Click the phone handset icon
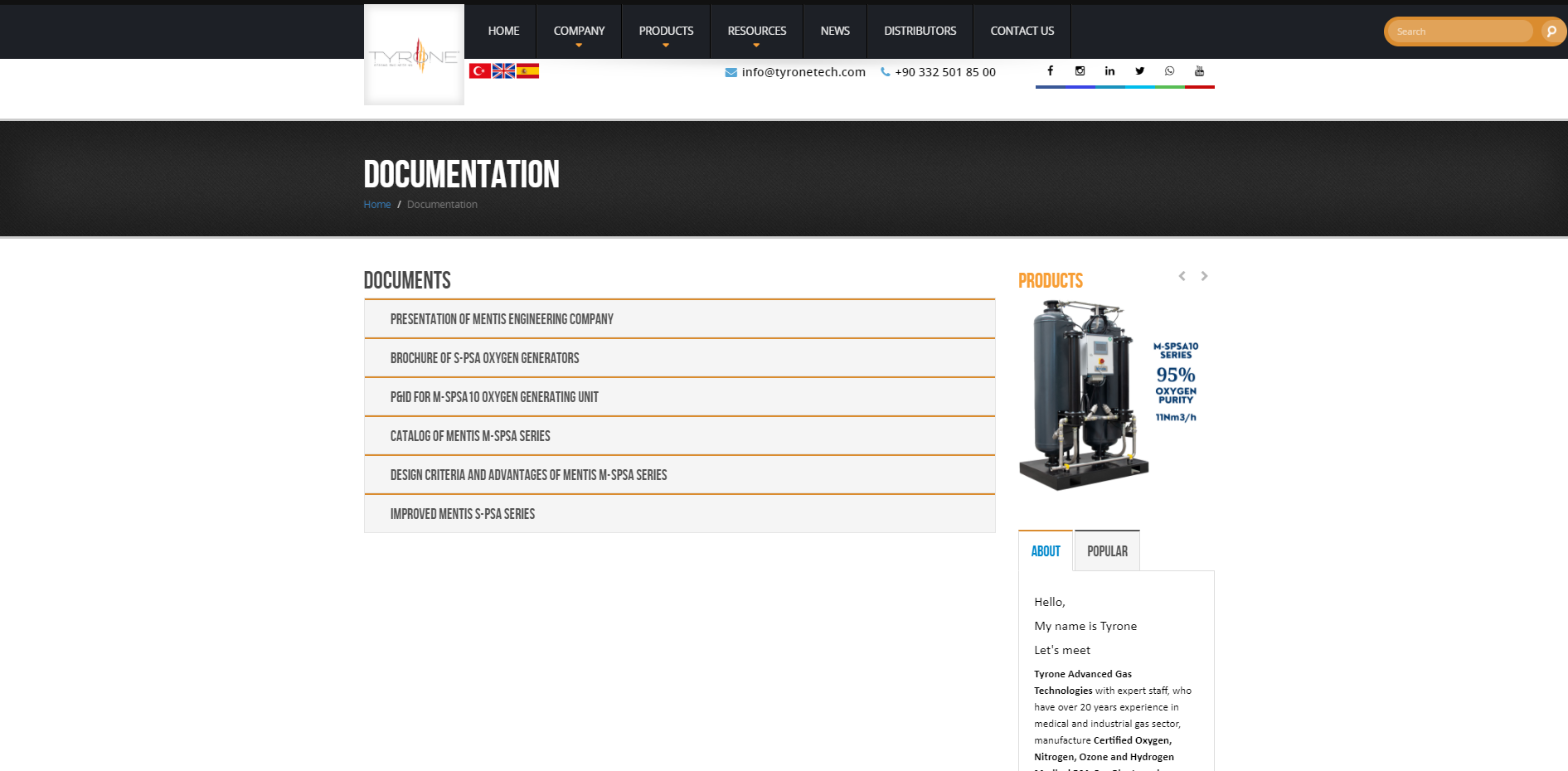 click(x=886, y=72)
